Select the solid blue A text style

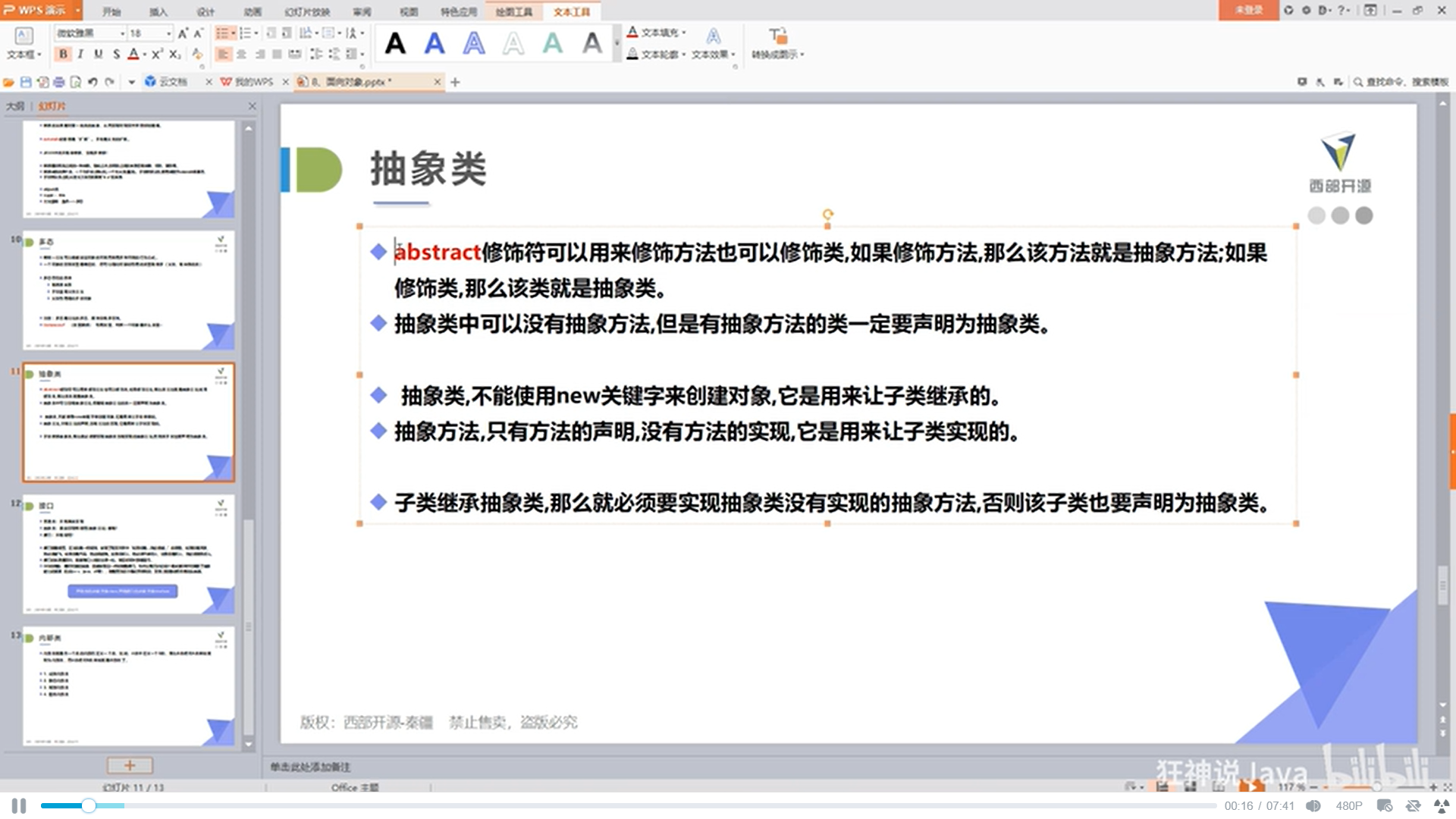click(x=435, y=43)
